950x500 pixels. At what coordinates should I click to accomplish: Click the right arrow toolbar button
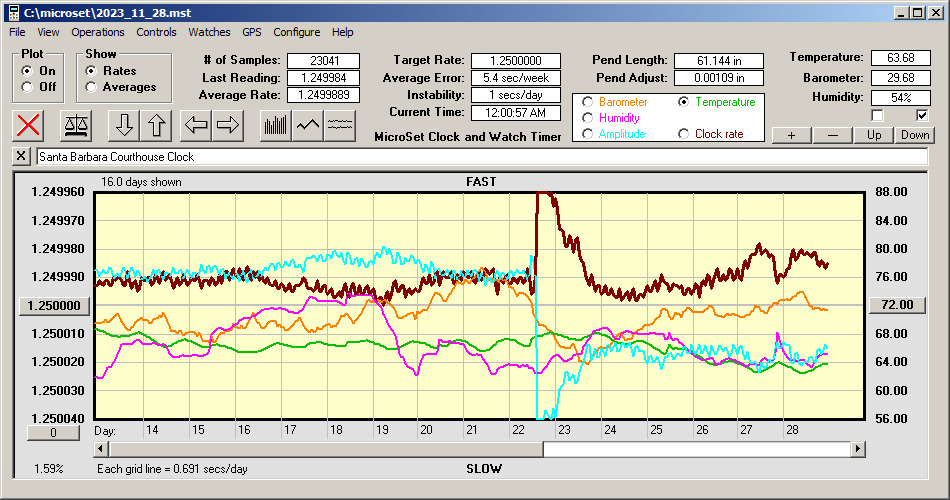point(228,125)
